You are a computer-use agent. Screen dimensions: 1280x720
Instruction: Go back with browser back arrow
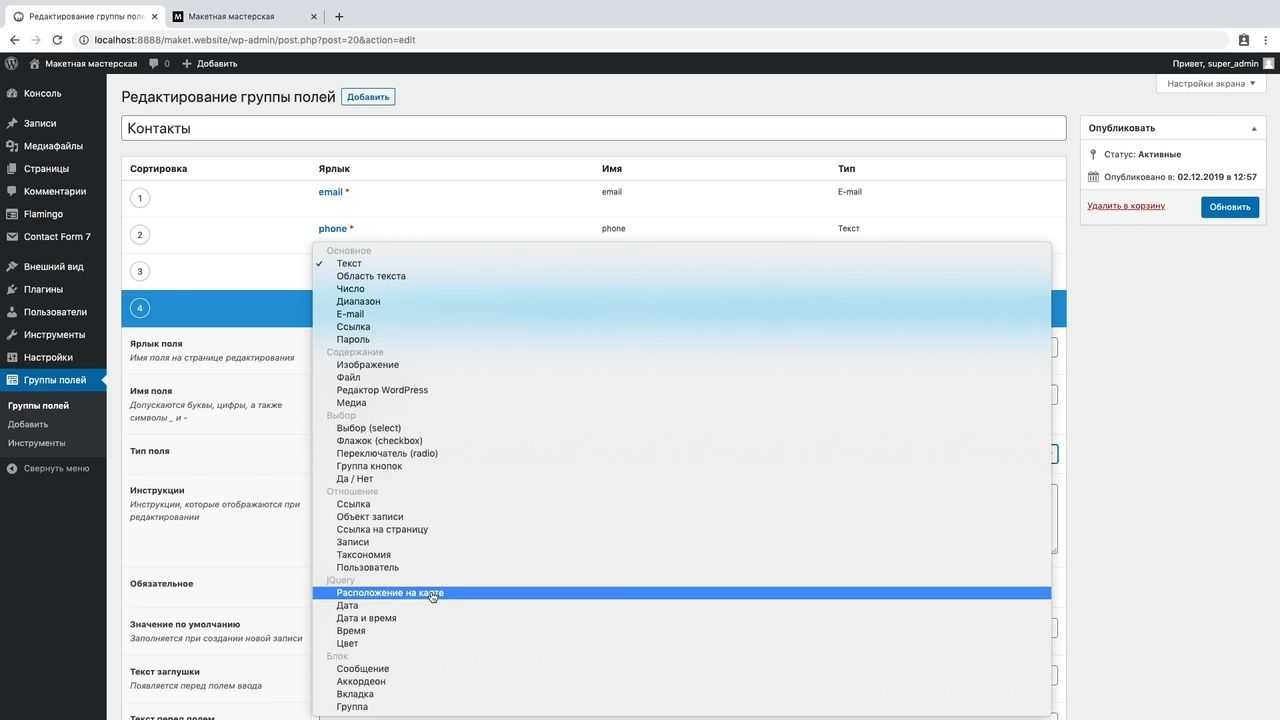pyautogui.click(x=14, y=40)
